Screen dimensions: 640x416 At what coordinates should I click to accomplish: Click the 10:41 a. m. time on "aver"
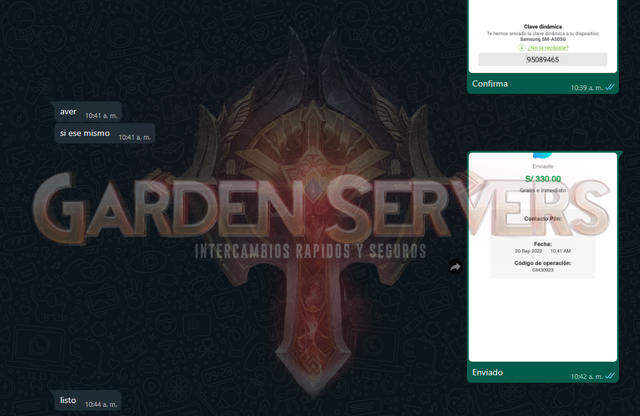101,116
